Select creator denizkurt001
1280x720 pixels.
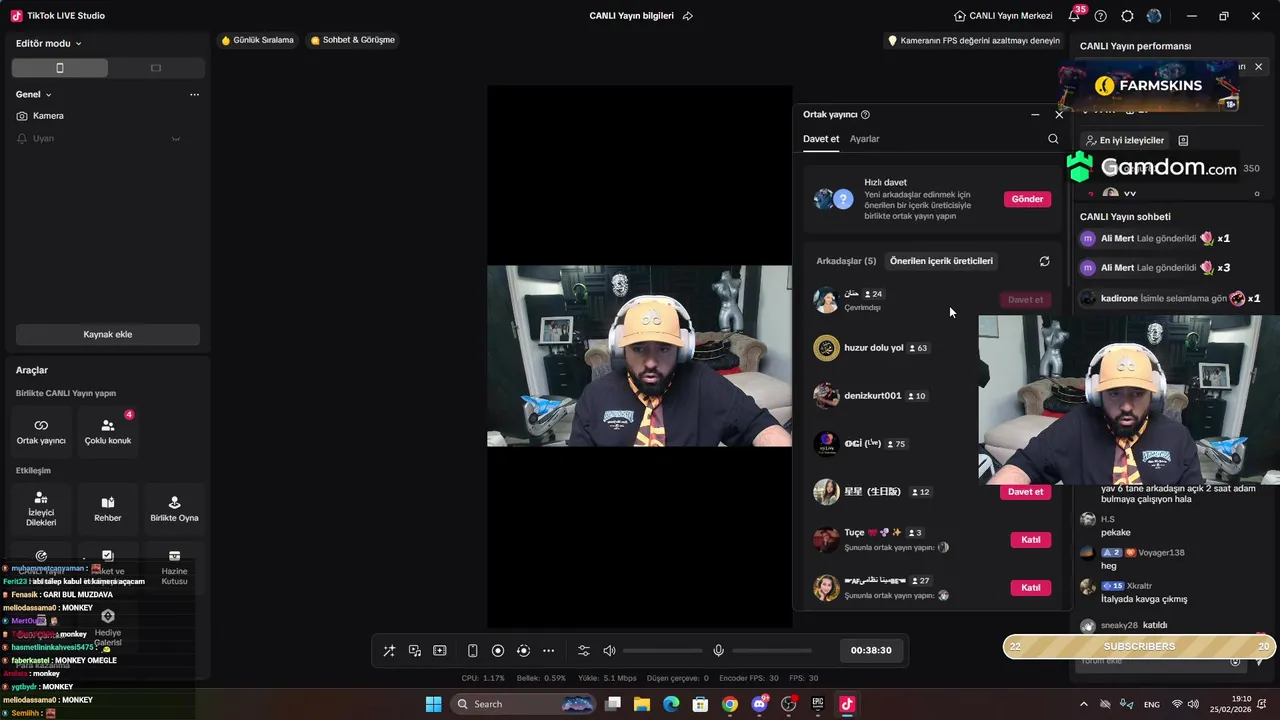point(872,396)
